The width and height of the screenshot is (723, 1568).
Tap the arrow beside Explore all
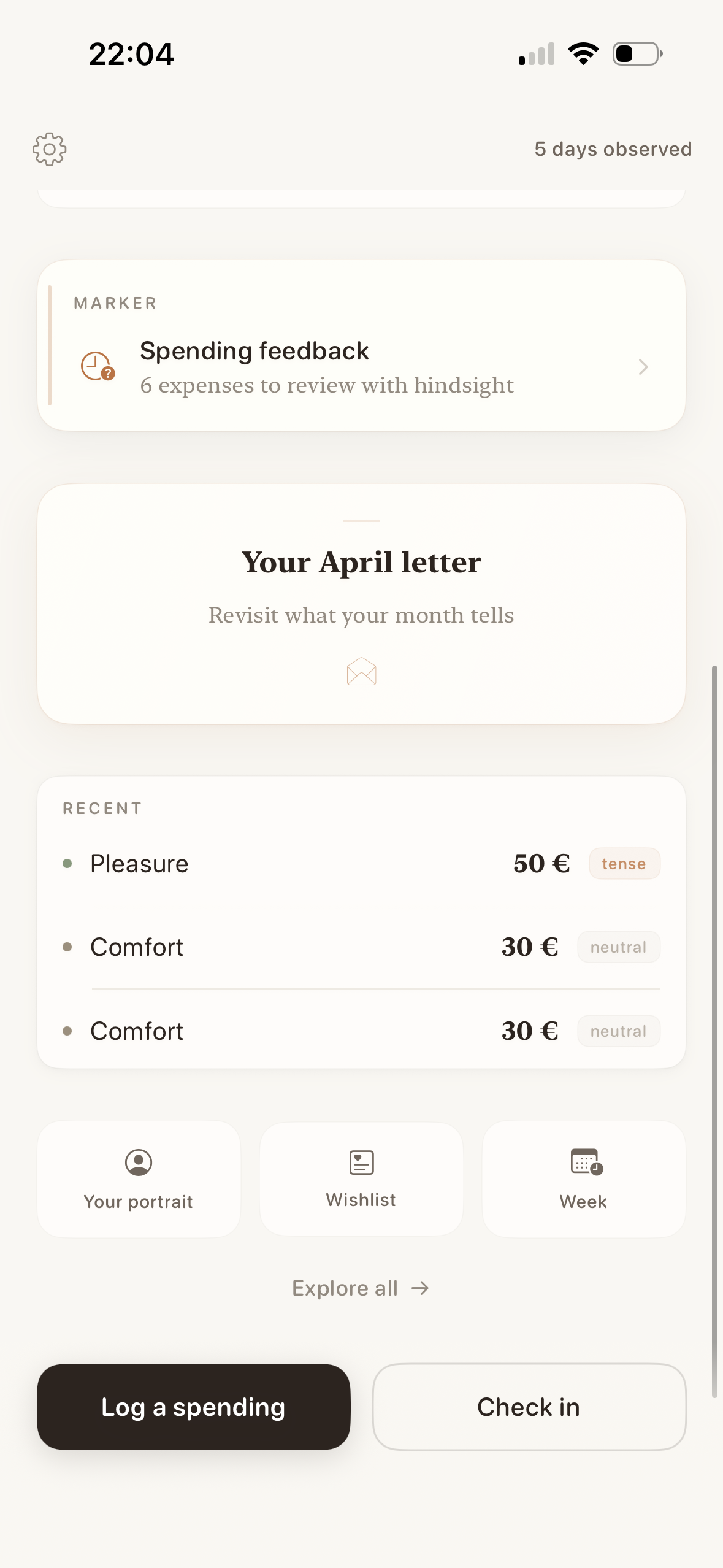click(420, 1288)
